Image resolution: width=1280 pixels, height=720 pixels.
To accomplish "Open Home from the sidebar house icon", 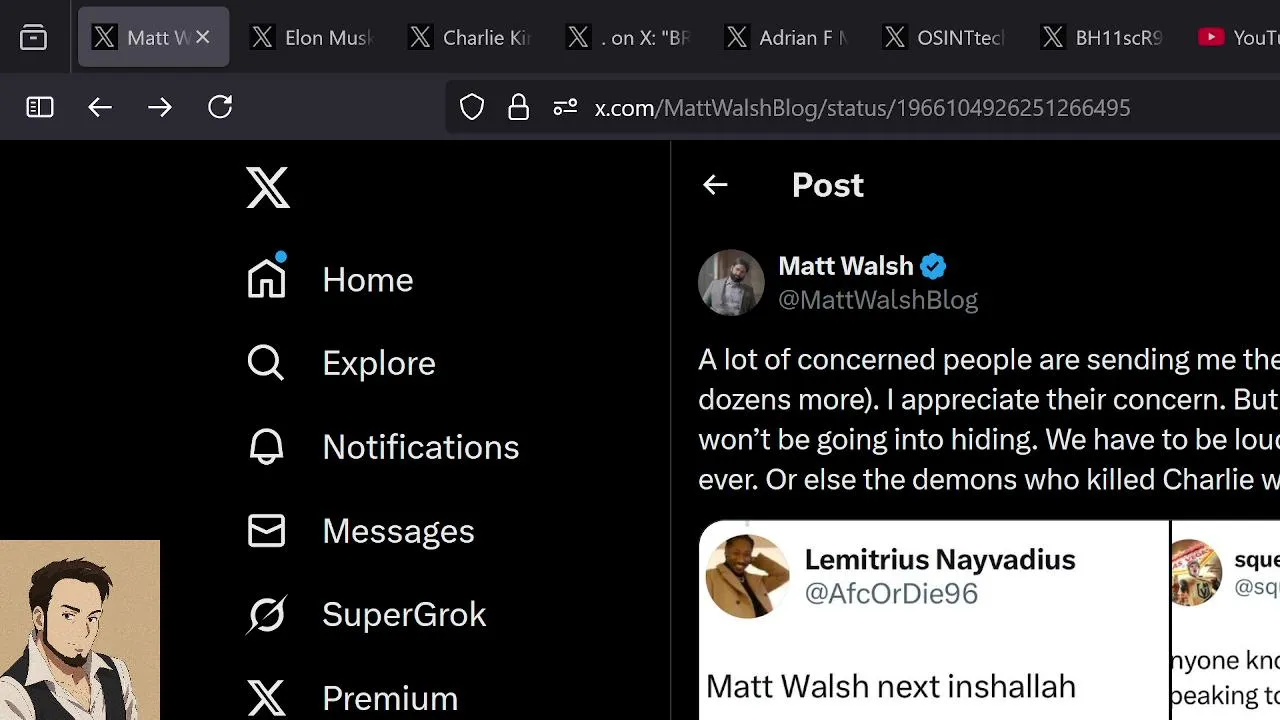I will (x=267, y=275).
